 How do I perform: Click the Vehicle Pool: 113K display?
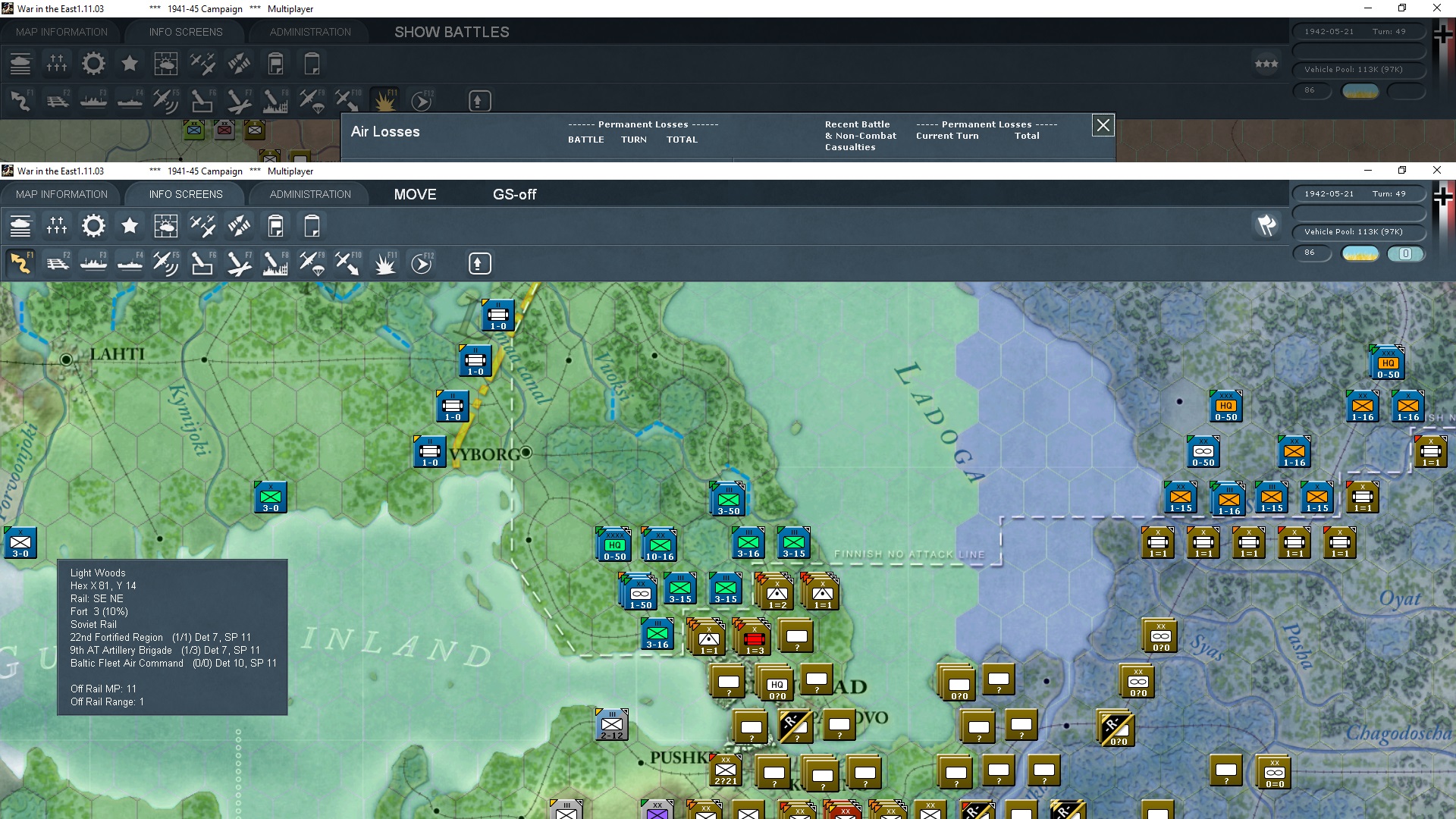tap(1360, 232)
